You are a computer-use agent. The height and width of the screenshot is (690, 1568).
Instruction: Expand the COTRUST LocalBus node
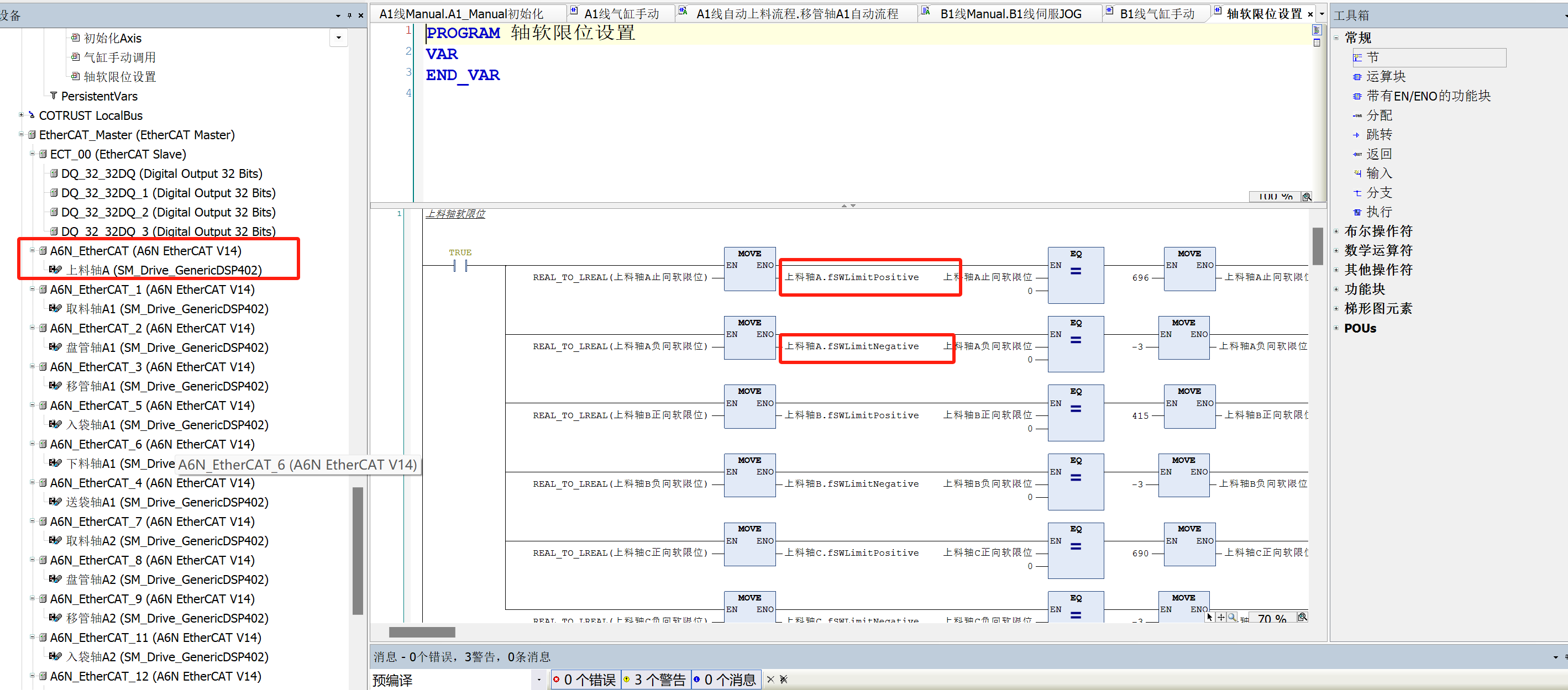tap(22, 115)
